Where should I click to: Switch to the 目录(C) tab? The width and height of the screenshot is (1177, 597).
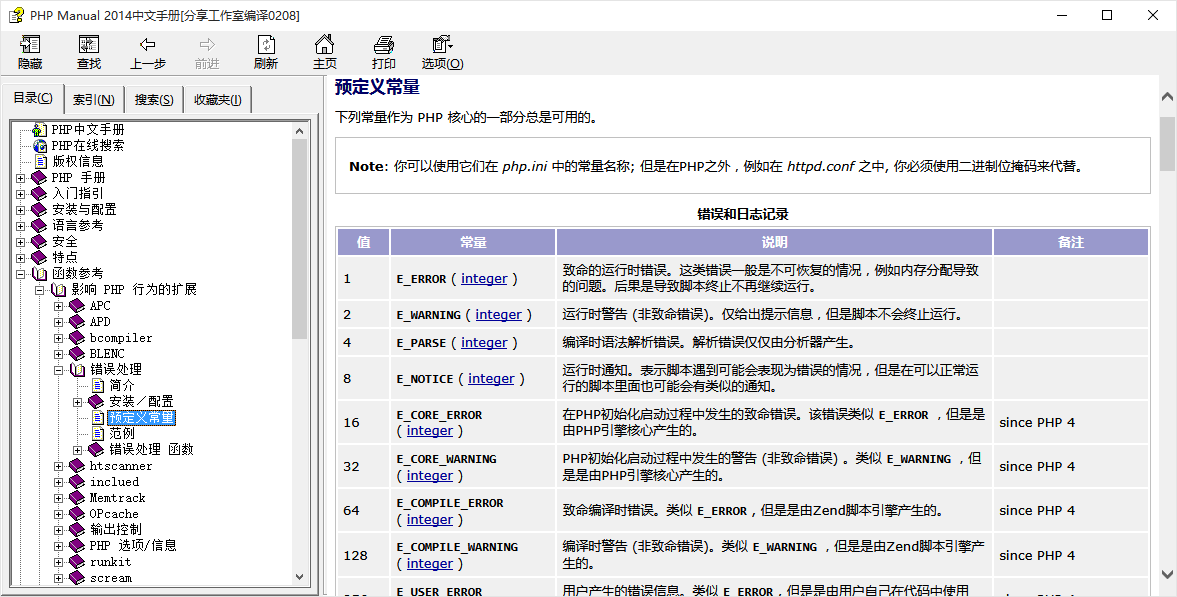[33, 98]
